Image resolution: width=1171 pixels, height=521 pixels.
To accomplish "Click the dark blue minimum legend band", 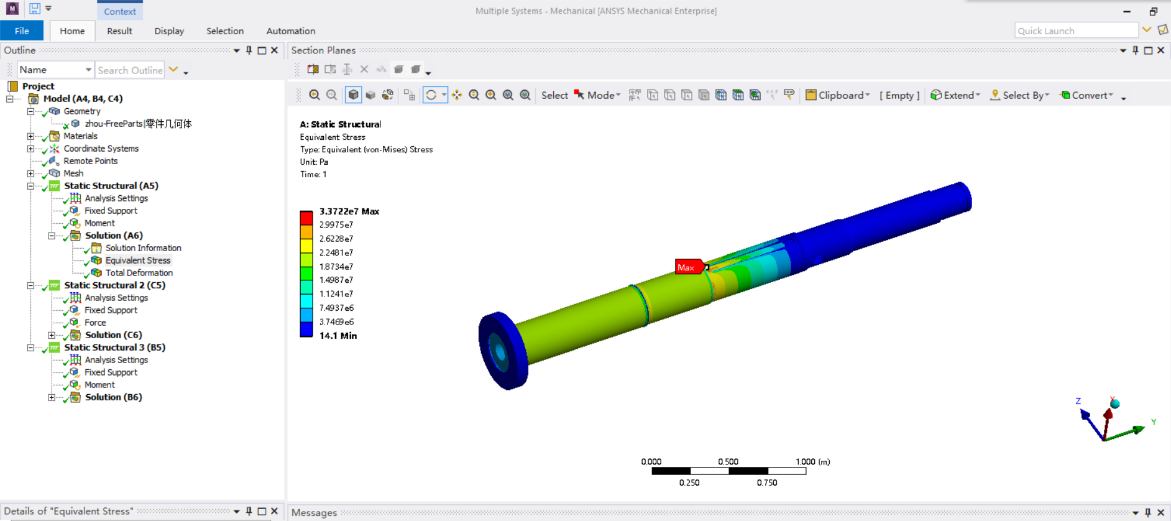I will pyautogui.click(x=306, y=329).
